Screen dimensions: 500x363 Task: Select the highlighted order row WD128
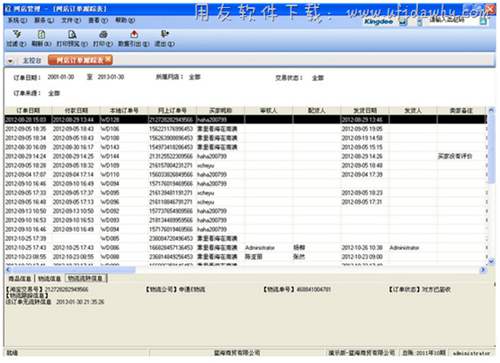(246, 119)
